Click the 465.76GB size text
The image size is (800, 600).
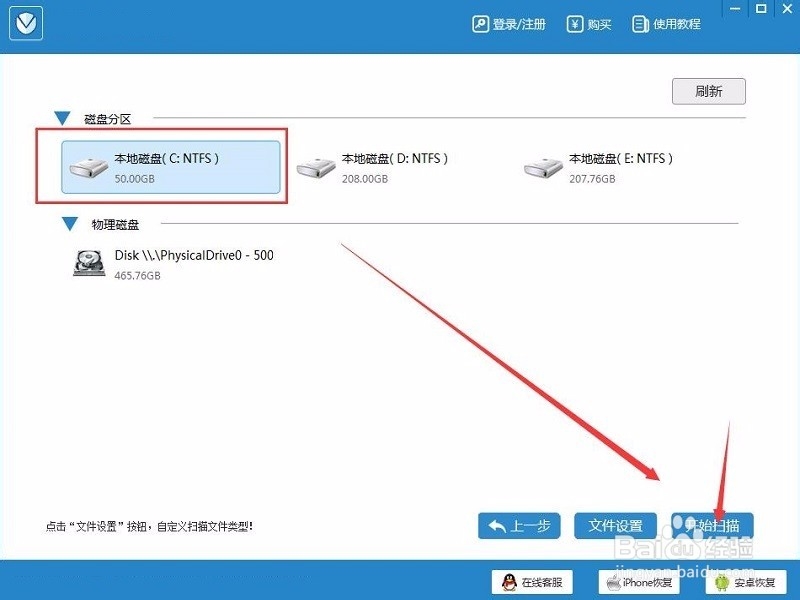pyautogui.click(x=137, y=276)
